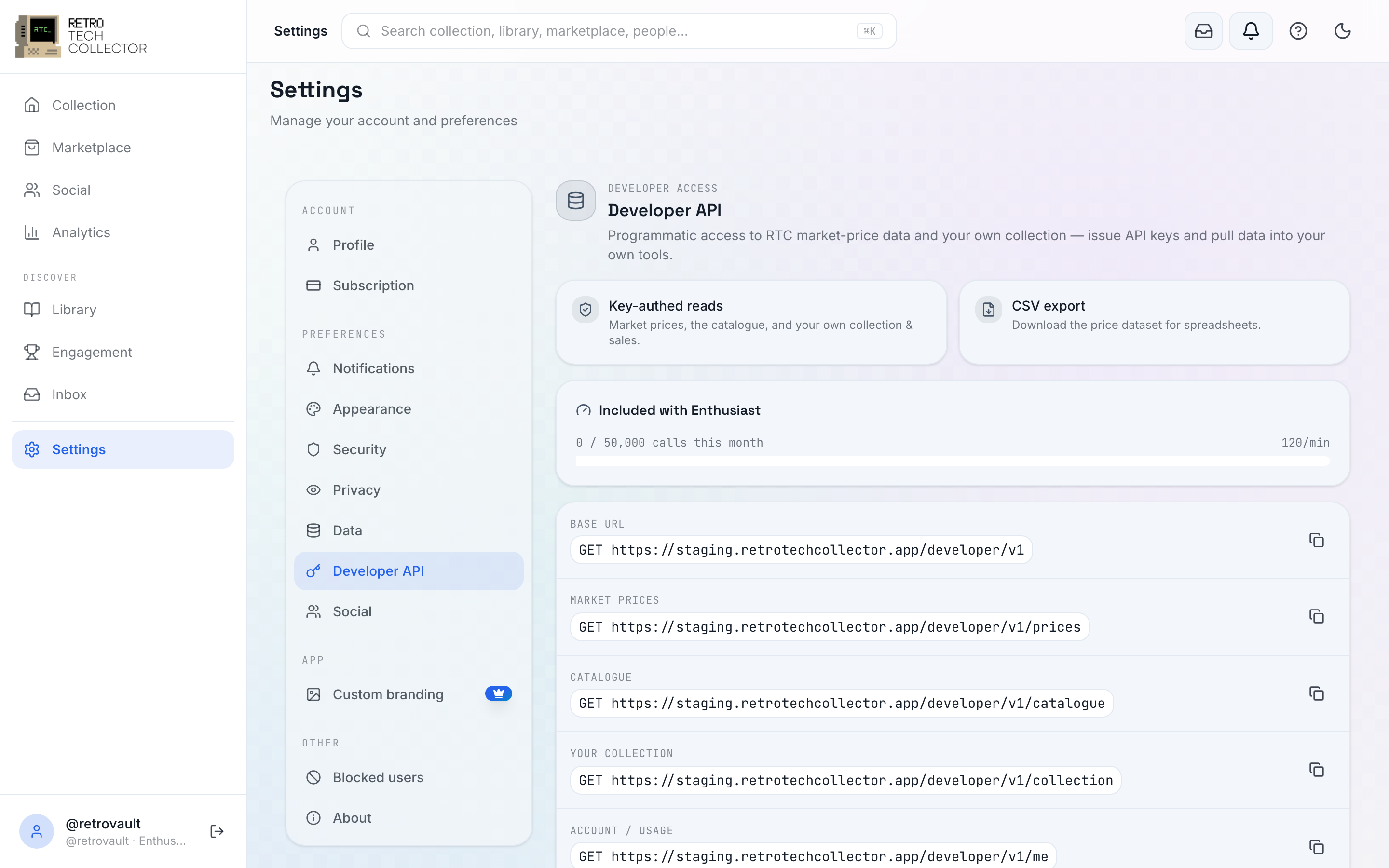Screen dimensions: 1389x868
Task: Open Inbox in the sidebar
Action: [123, 394]
